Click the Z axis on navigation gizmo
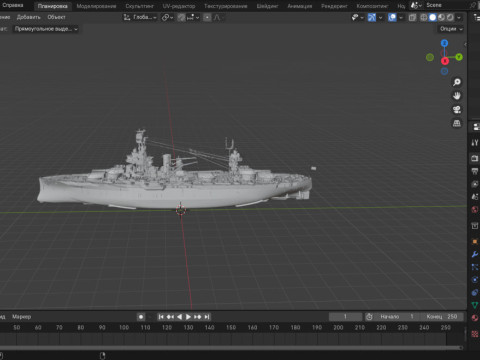480x360 pixels. coord(444,43)
